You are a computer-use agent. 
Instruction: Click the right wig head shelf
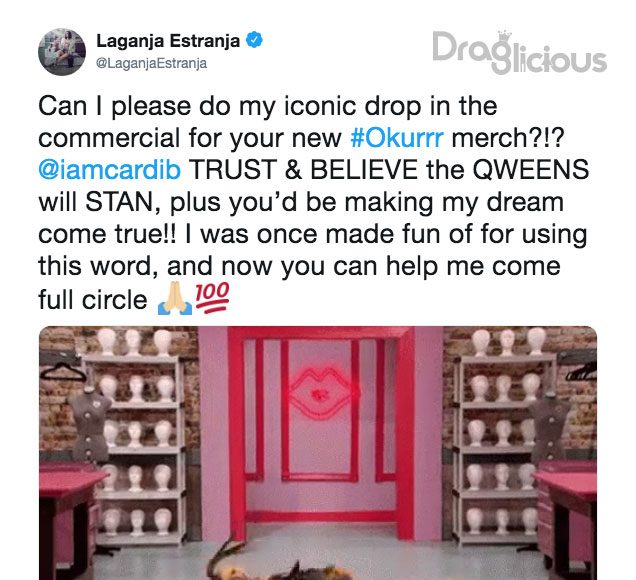(x=503, y=436)
